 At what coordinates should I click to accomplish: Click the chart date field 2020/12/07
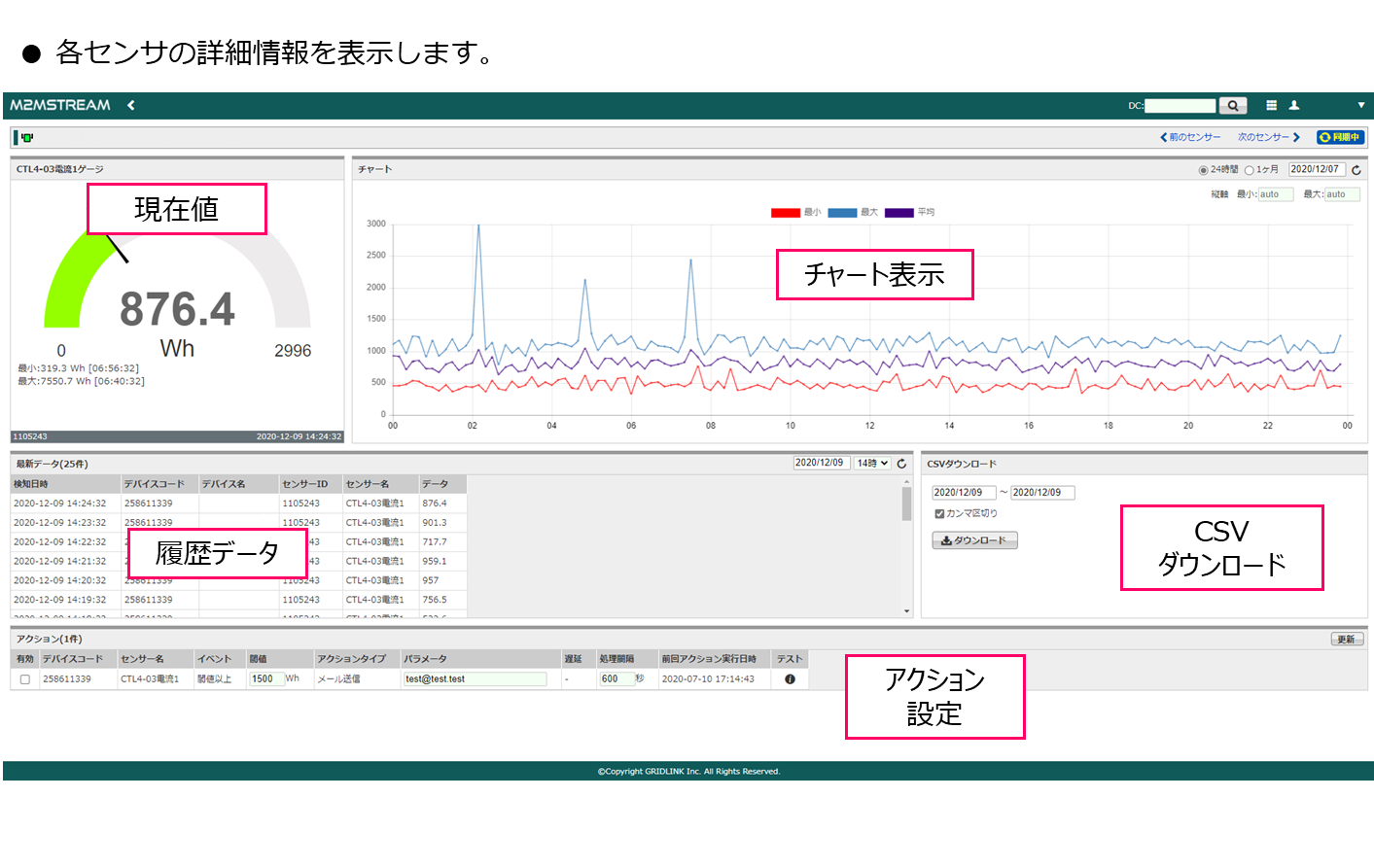[1317, 169]
